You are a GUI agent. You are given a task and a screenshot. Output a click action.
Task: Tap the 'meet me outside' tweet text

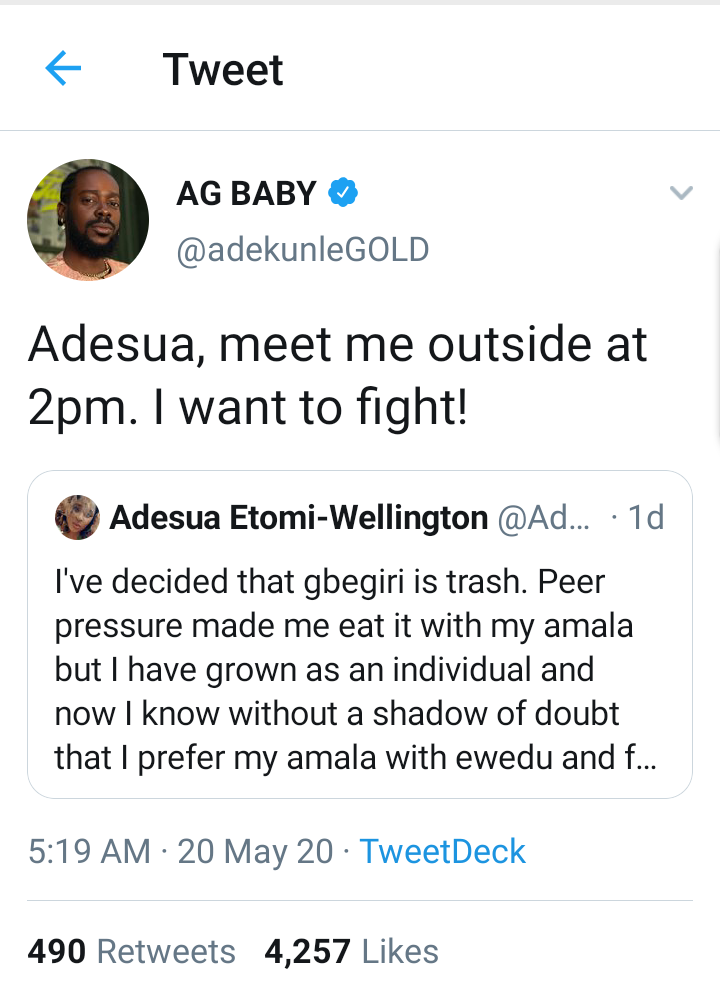point(338,376)
